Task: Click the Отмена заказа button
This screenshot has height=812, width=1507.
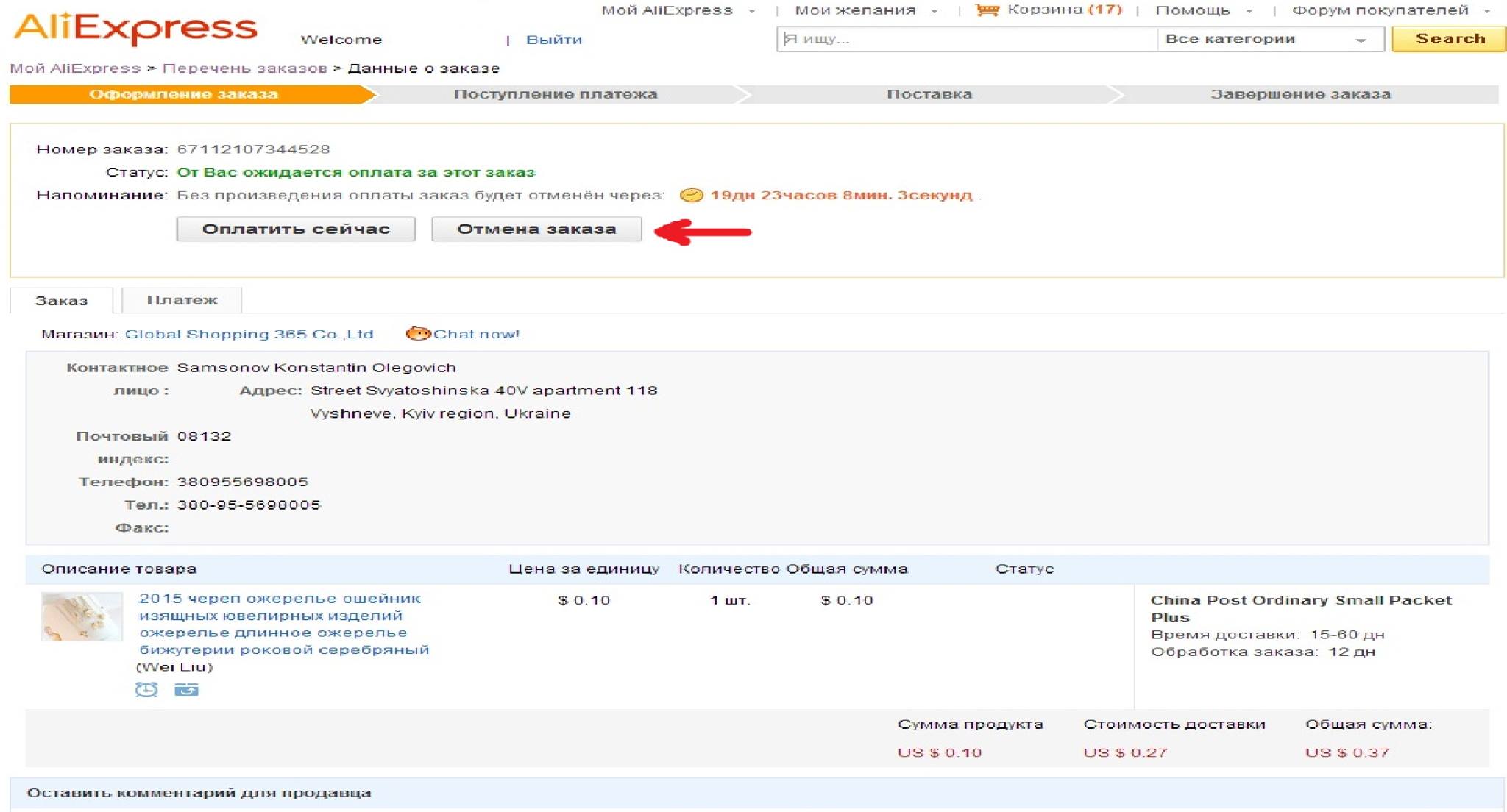Action: pos(536,229)
